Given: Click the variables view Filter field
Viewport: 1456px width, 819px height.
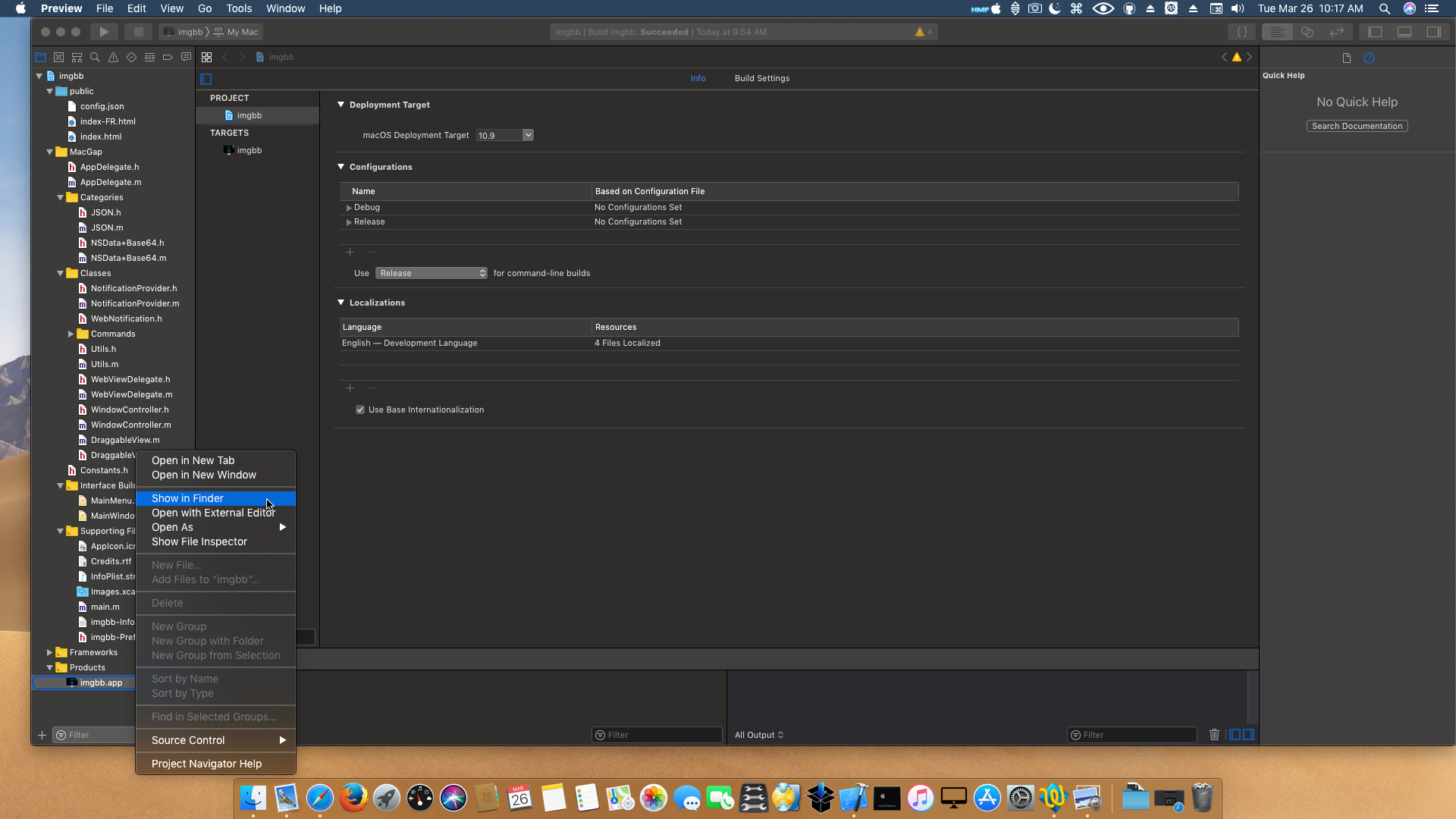Looking at the screenshot, I should 657,735.
